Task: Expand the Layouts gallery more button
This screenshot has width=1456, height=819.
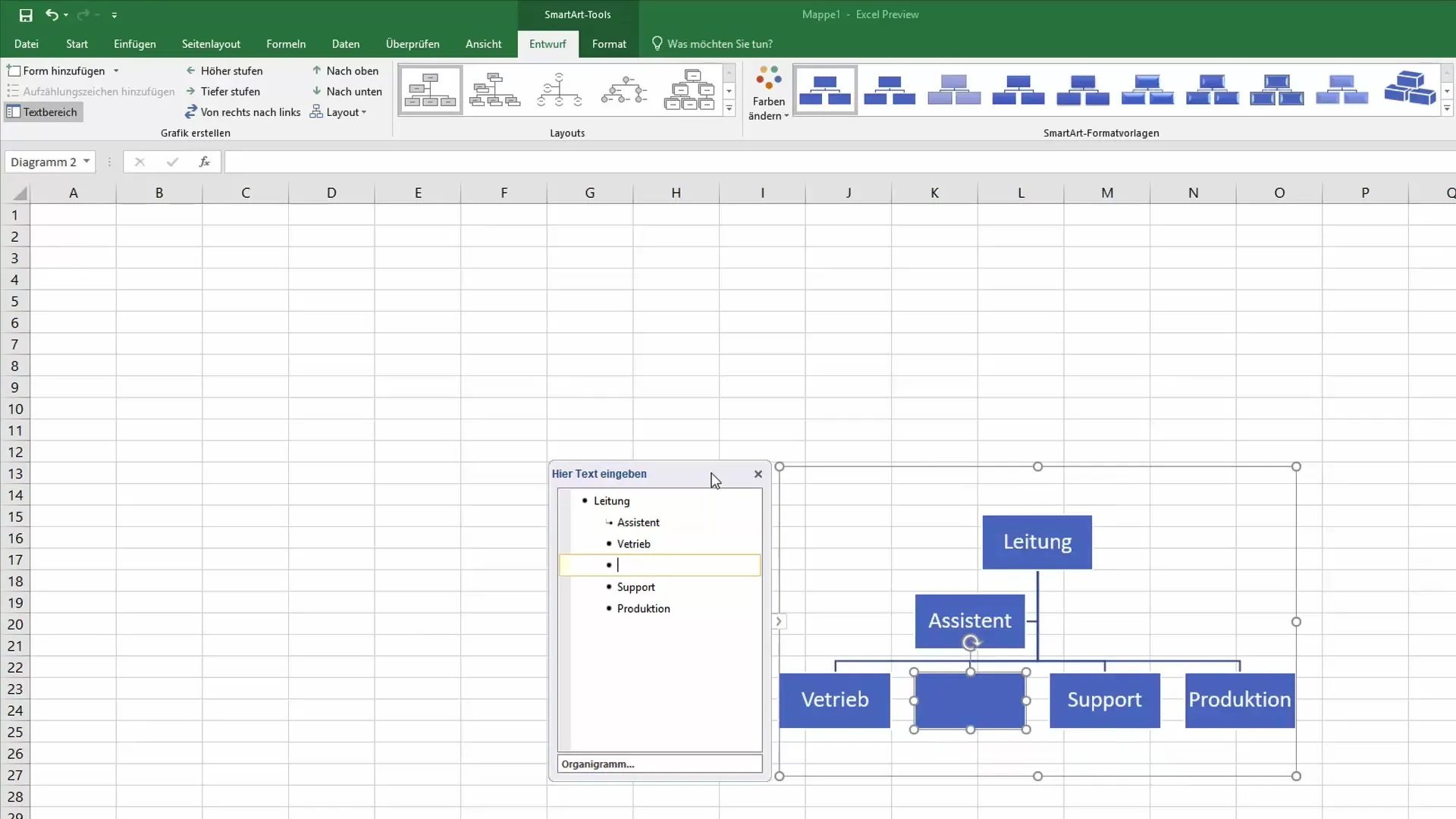Action: 729,108
